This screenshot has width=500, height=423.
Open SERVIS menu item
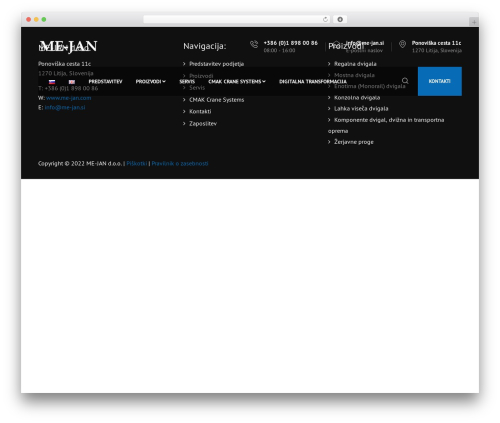(x=187, y=82)
